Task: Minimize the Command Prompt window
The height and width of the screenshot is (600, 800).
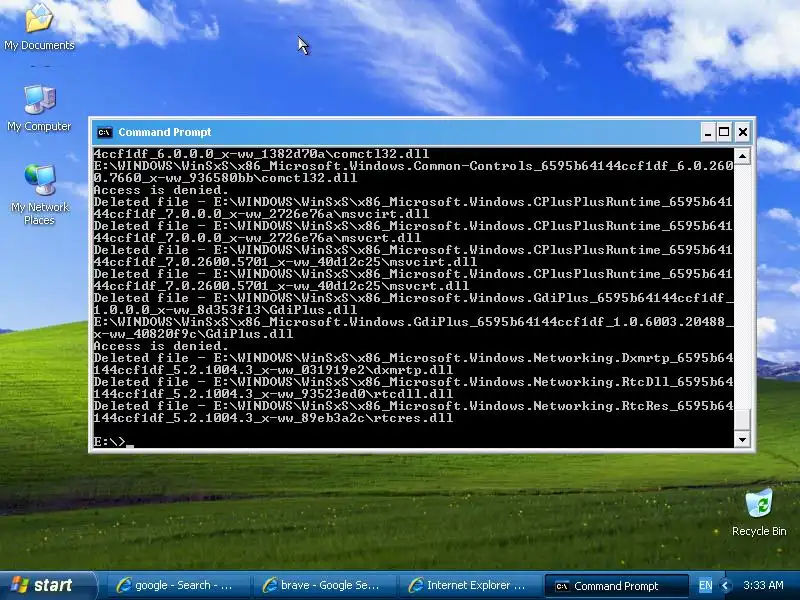Action: pos(708,133)
